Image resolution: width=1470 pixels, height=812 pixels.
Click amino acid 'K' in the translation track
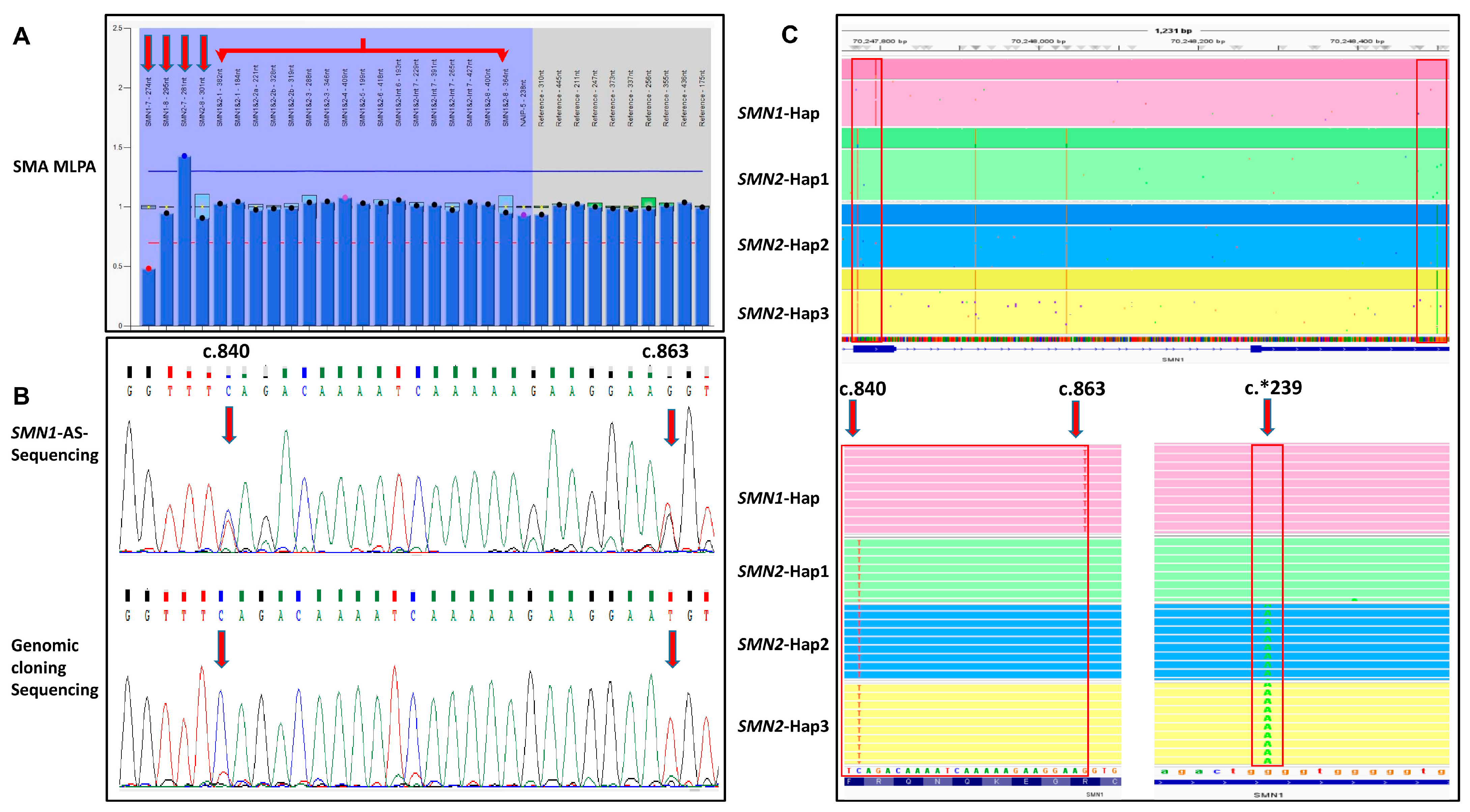click(997, 782)
